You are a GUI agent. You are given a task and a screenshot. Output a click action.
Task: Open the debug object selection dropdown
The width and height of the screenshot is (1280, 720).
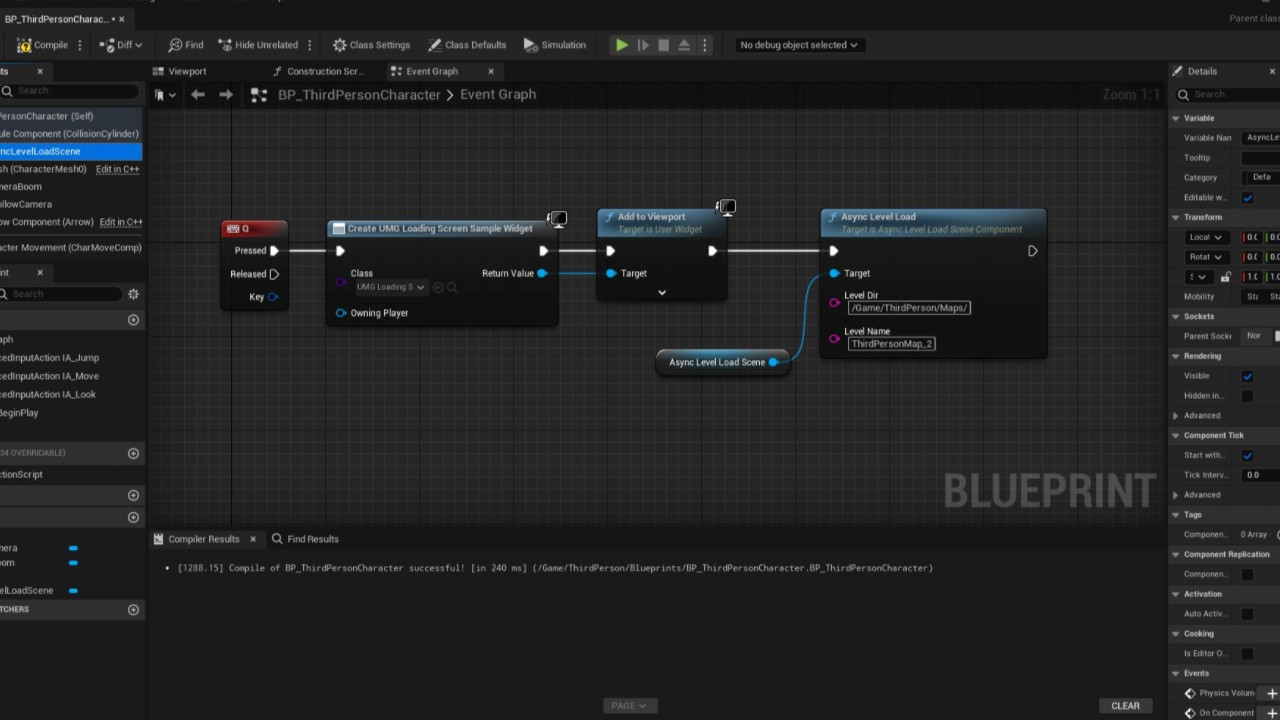(x=798, y=45)
